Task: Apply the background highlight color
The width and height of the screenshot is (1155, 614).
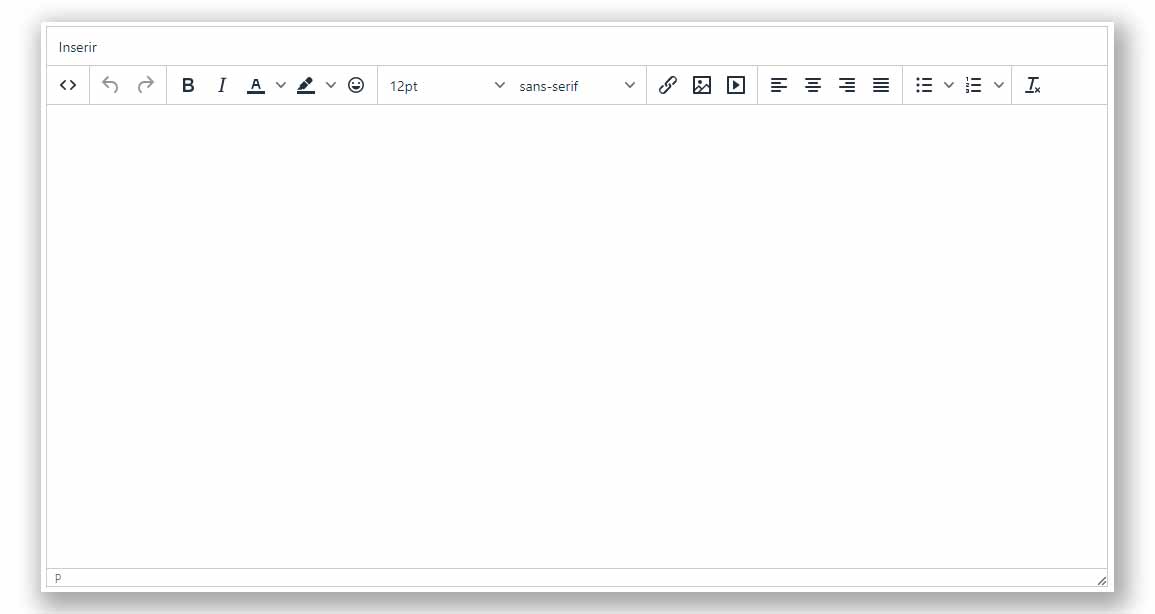Action: (x=306, y=85)
